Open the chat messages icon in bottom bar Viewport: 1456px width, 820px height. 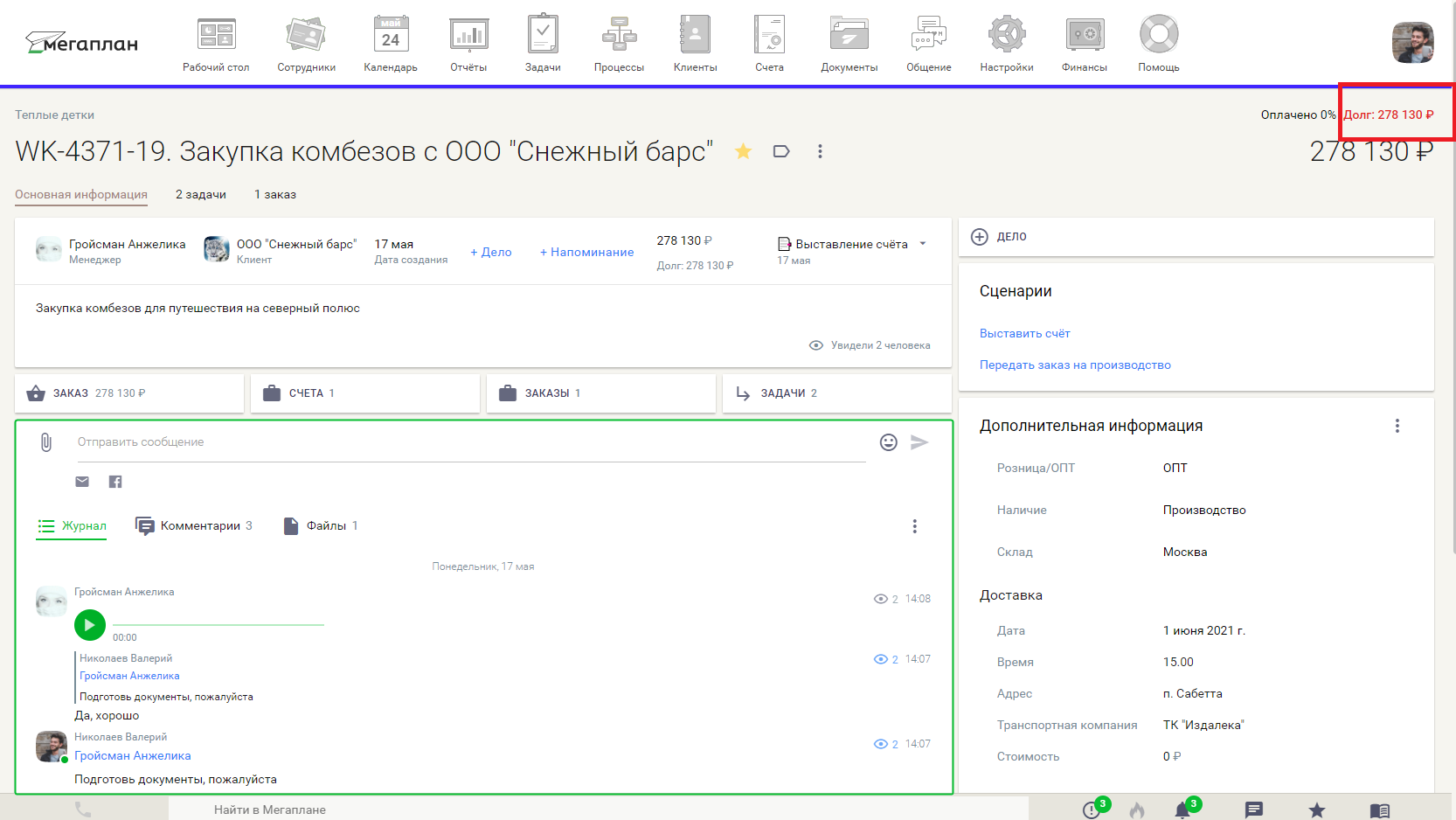(1254, 810)
